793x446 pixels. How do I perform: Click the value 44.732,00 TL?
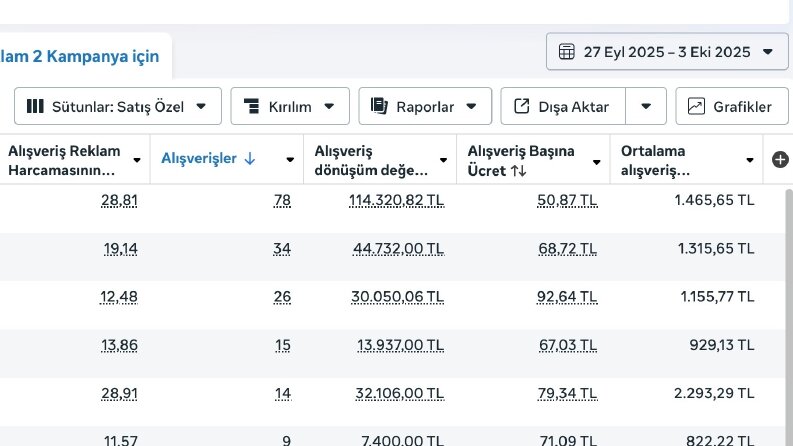(x=399, y=249)
